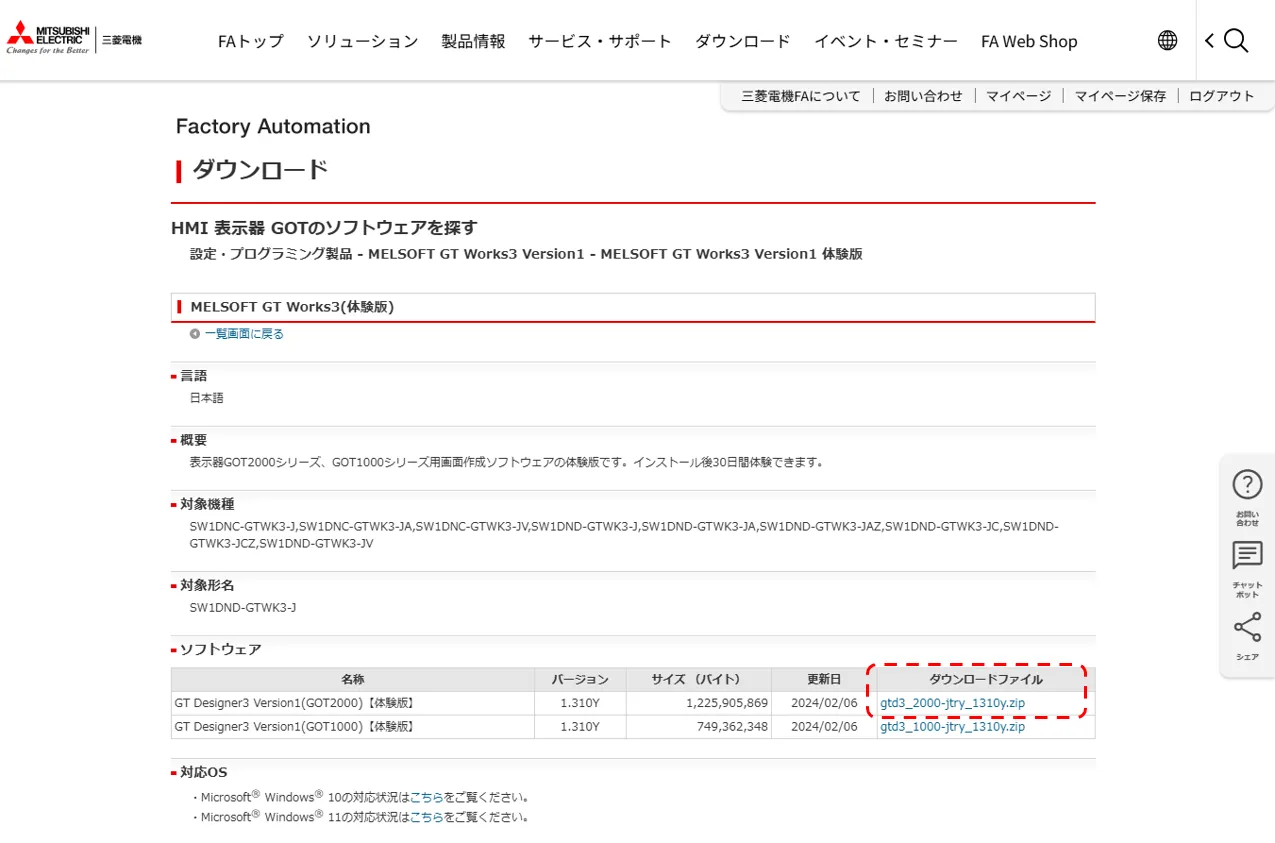
Task: Click the ログアウト logout link
Action: pos(1221,96)
